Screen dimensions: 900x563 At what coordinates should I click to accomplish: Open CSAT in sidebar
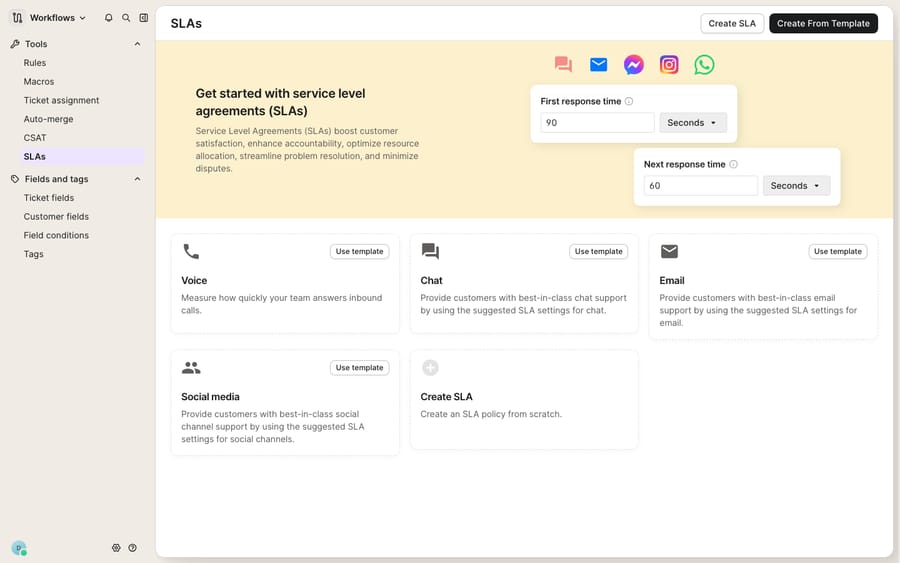tap(34, 138)
